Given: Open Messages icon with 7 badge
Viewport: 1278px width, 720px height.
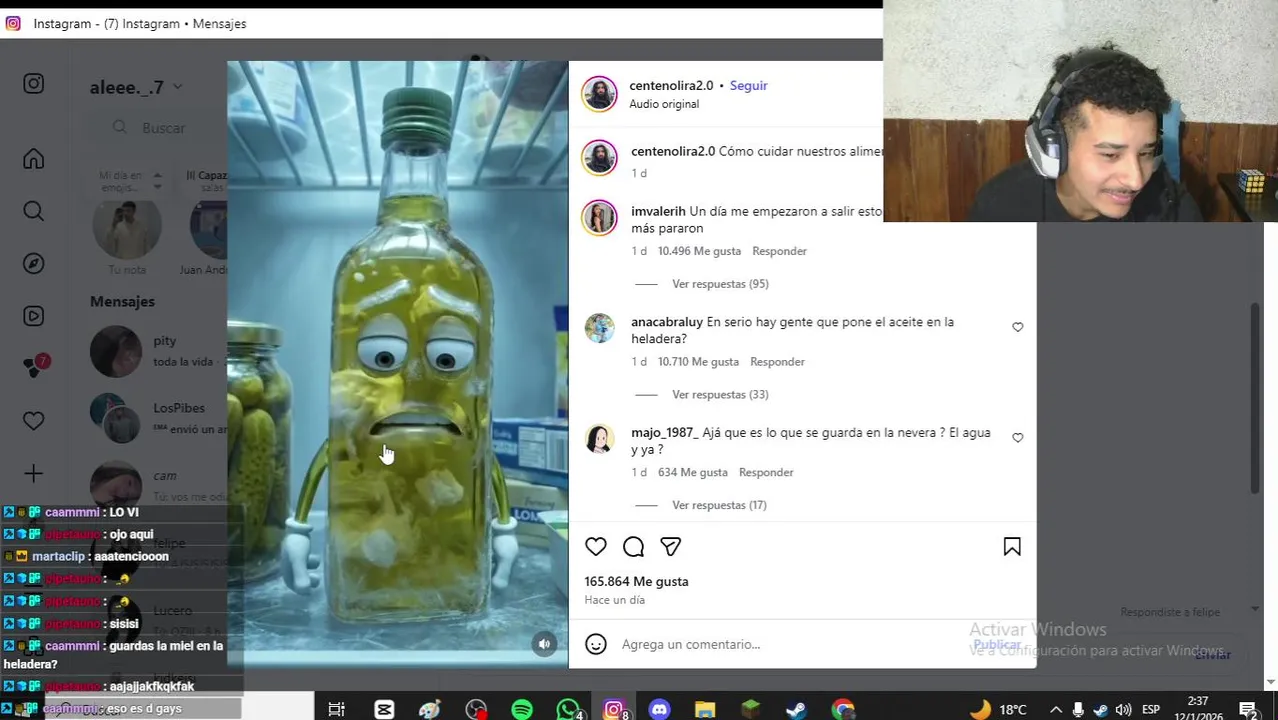Looking at the screenshot, I should click(35, 367).
